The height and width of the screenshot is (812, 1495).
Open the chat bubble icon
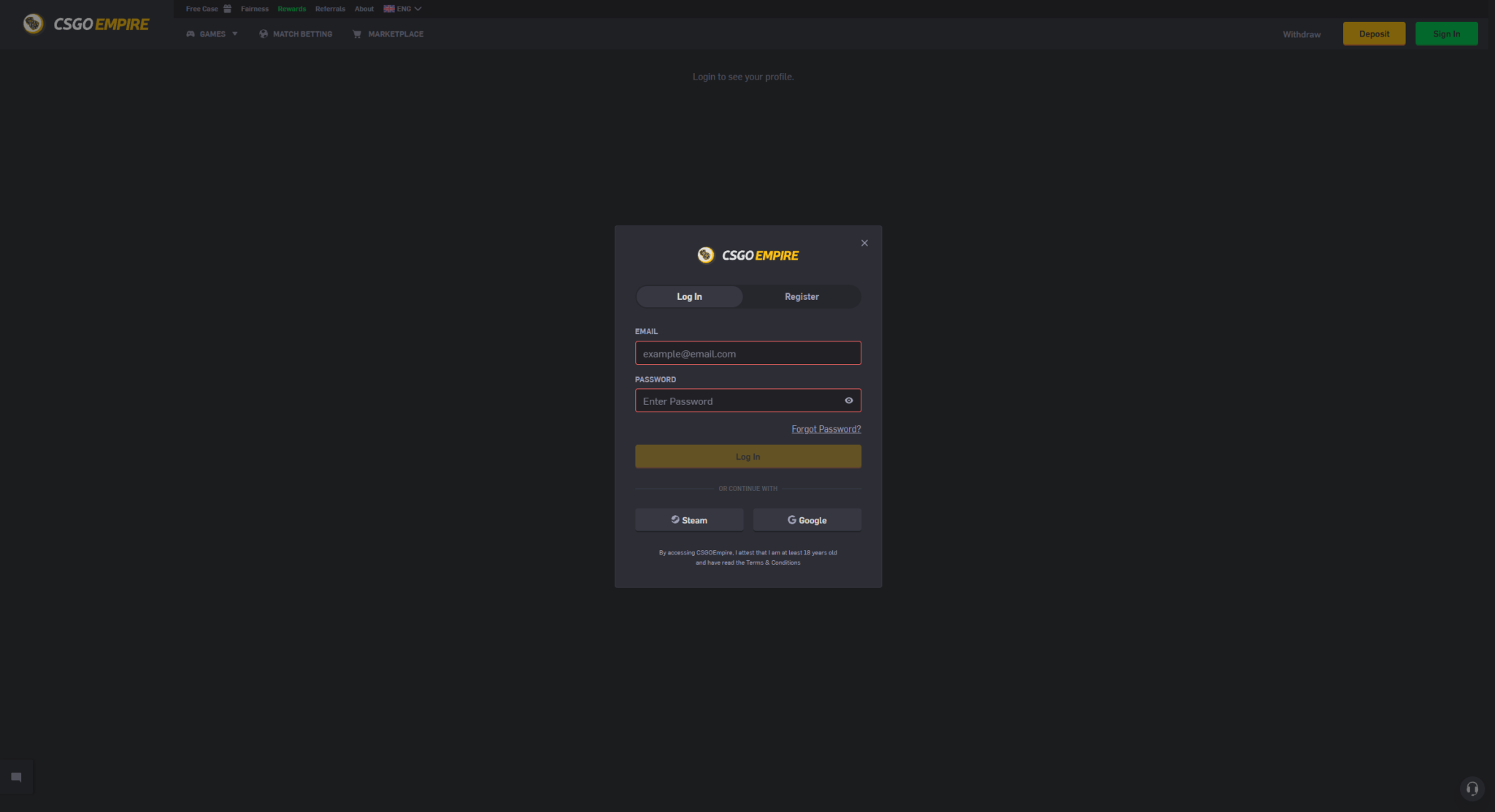tap(16, 778)
